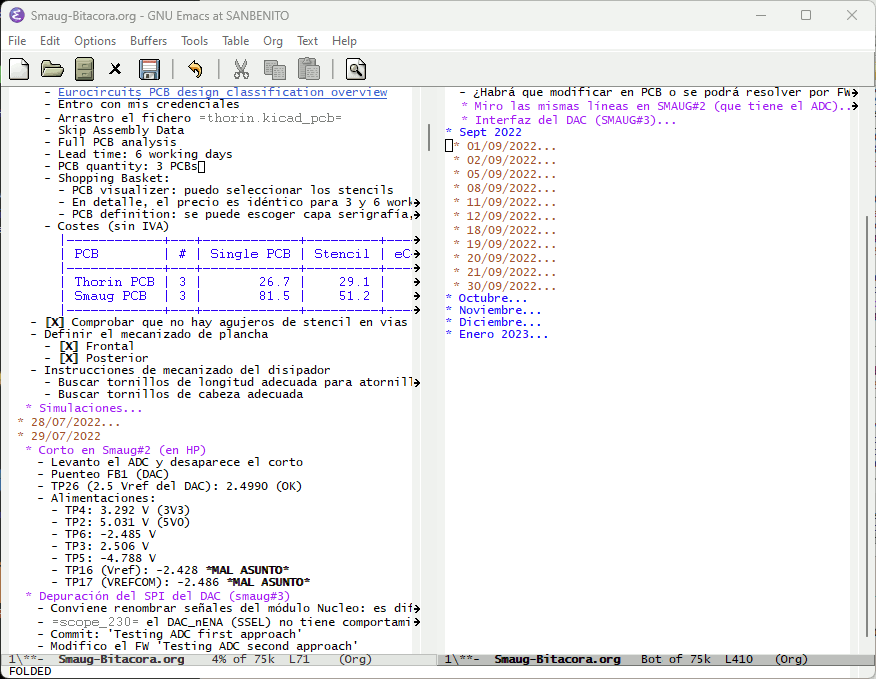Toggle the 'Frontal' checkbox
The width and height of the screenshot is (876, 679).
click(x=68, y=346)
